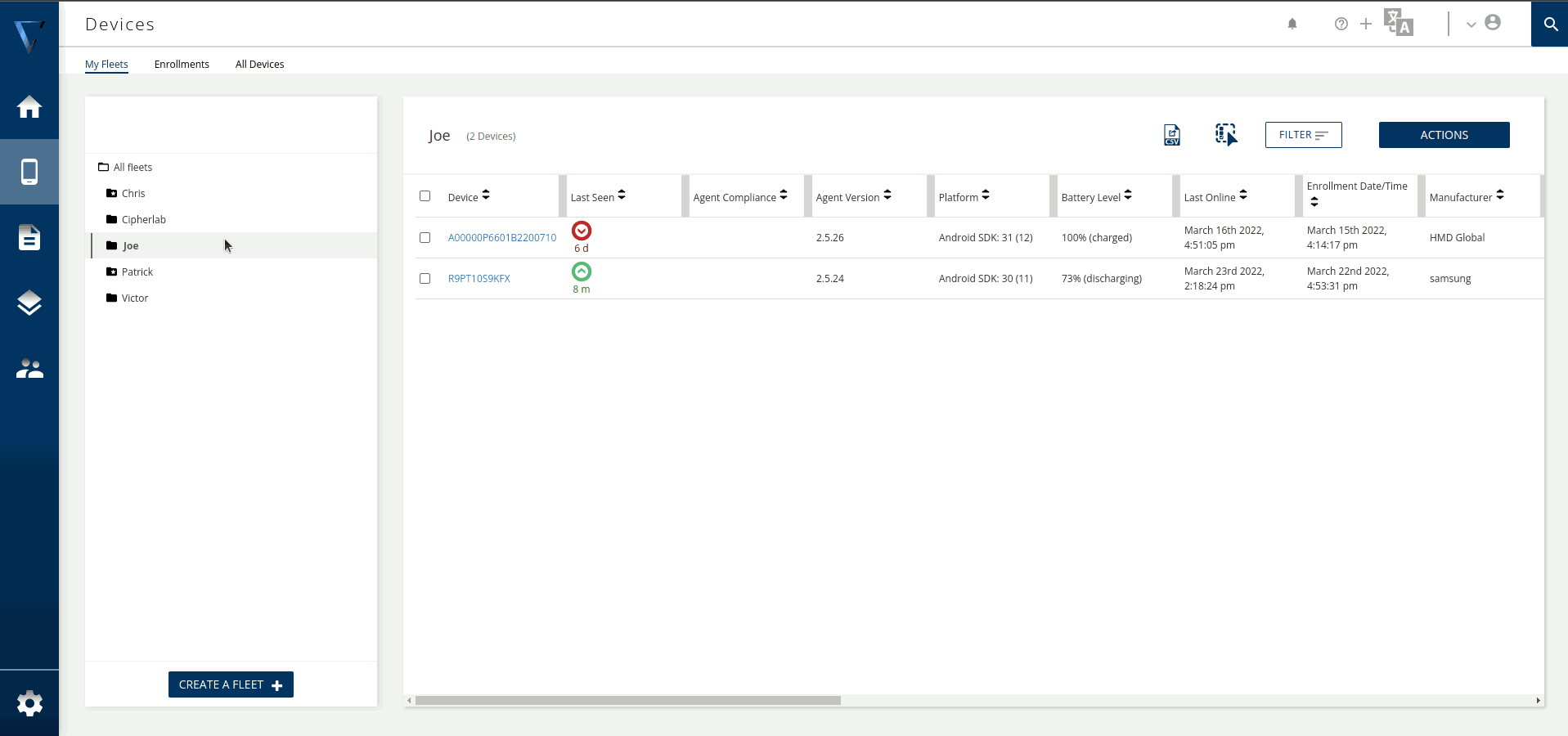Export device list to CSV
Viewport: 1568px width, 736px height.
[x=1172, y=135]
